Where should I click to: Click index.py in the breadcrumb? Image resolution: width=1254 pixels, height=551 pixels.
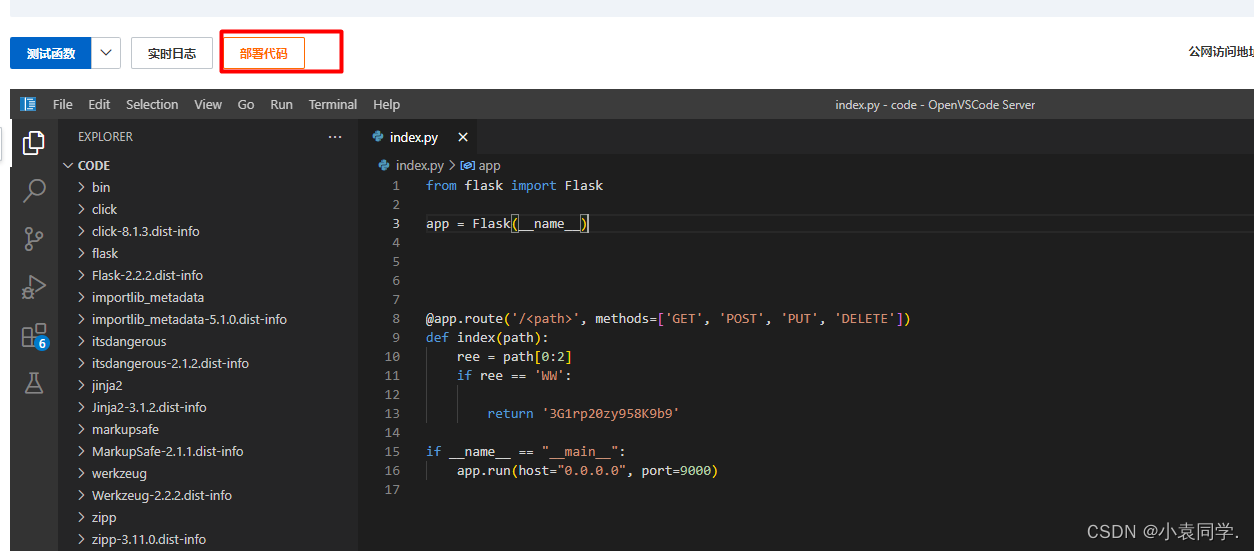pos(419,165)
